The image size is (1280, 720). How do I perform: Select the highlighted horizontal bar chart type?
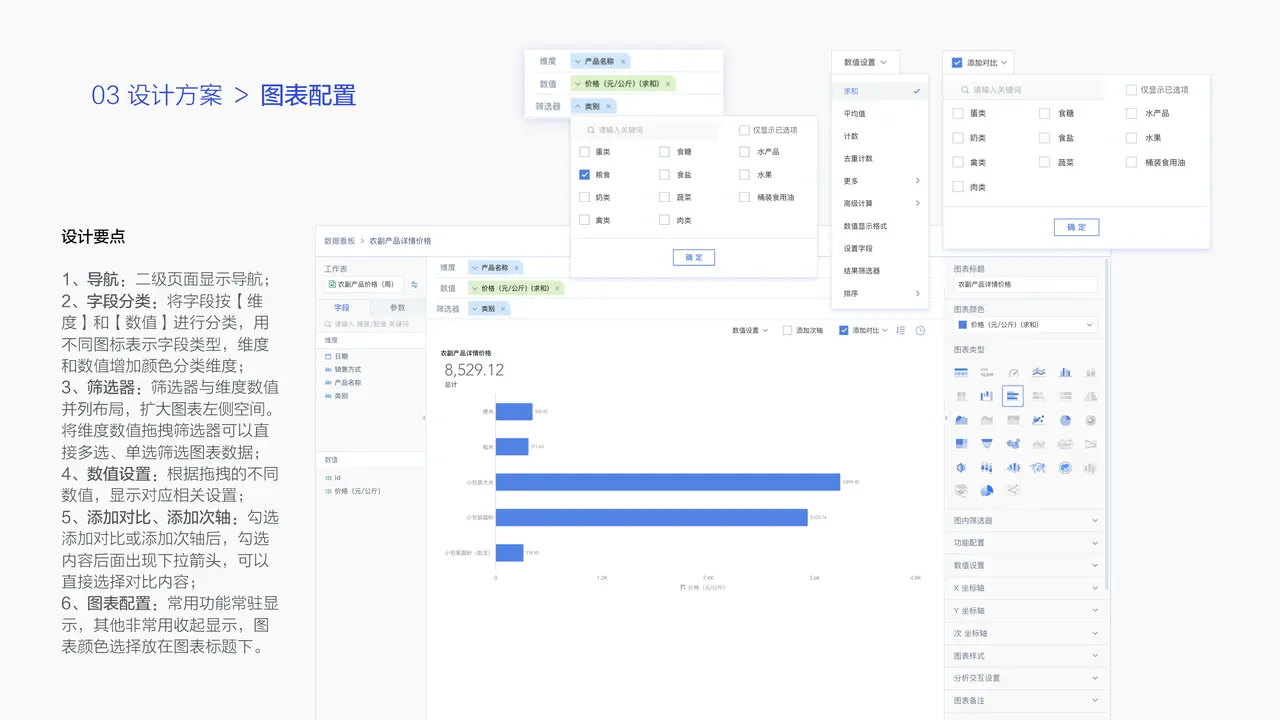[x=1013, y=396]
